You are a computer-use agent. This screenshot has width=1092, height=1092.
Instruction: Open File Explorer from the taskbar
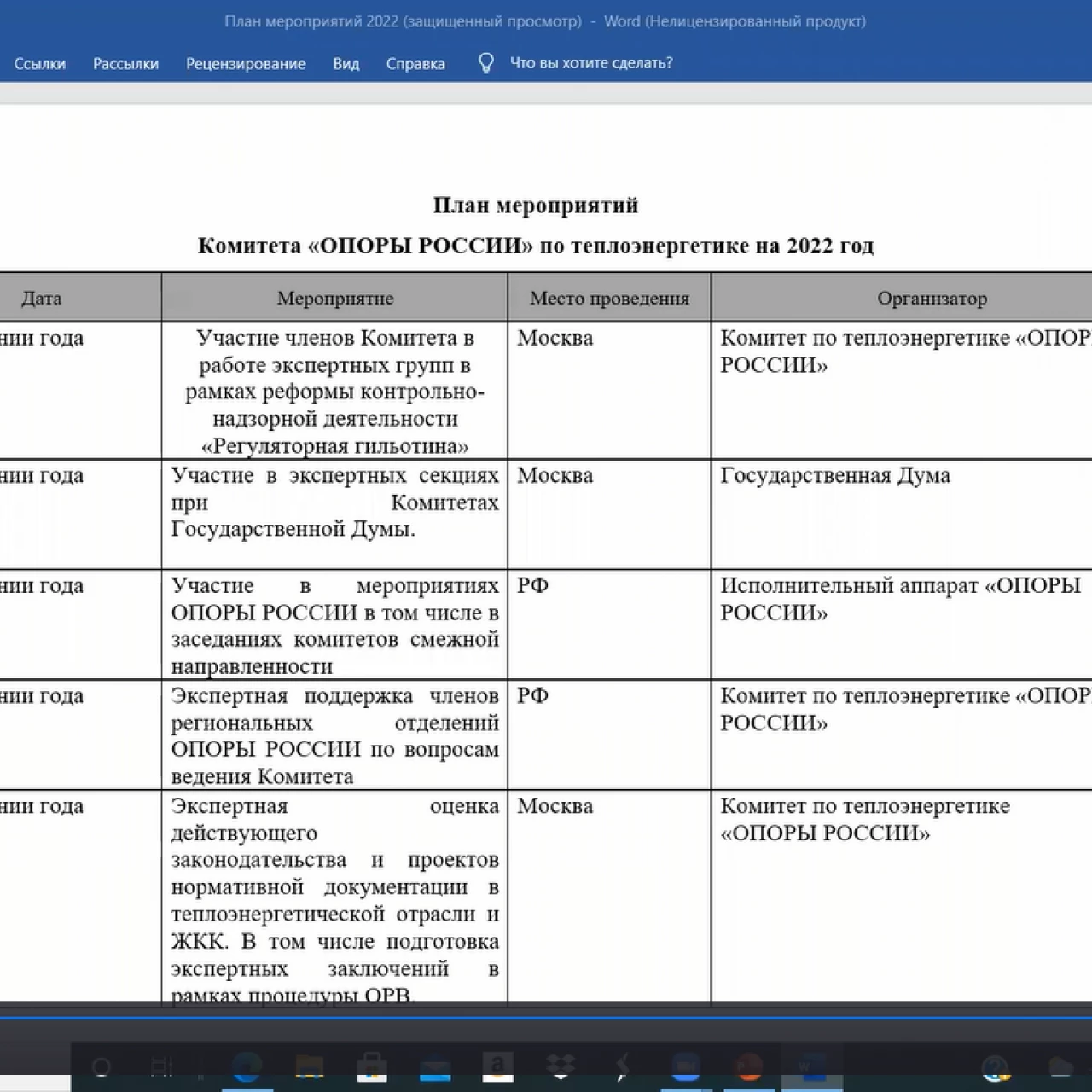(x=310, y=1067)
